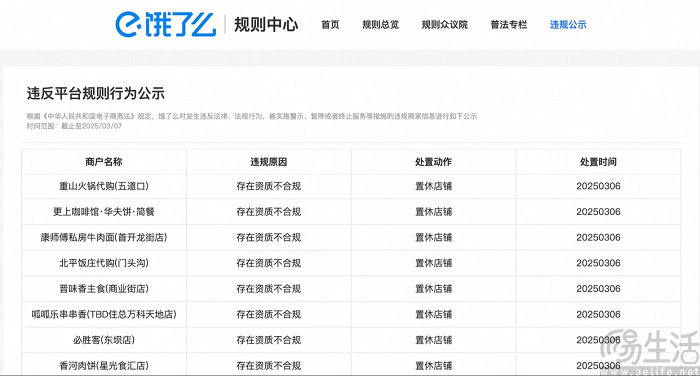Screen dimensions: 700x376
Task: Click date 20250306 in 更上咖啡馆 row
Action: click(x=598, y=212)
